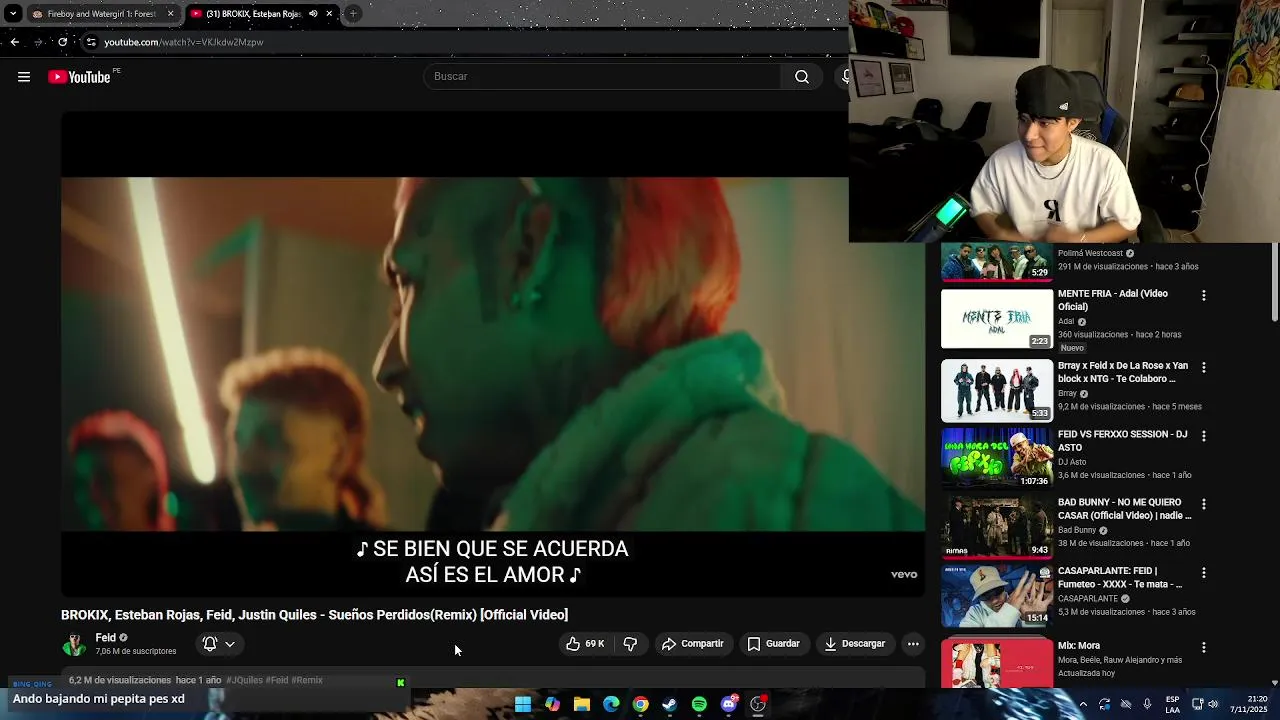Open File Explorer from the taskbar

tap(582, 704)
